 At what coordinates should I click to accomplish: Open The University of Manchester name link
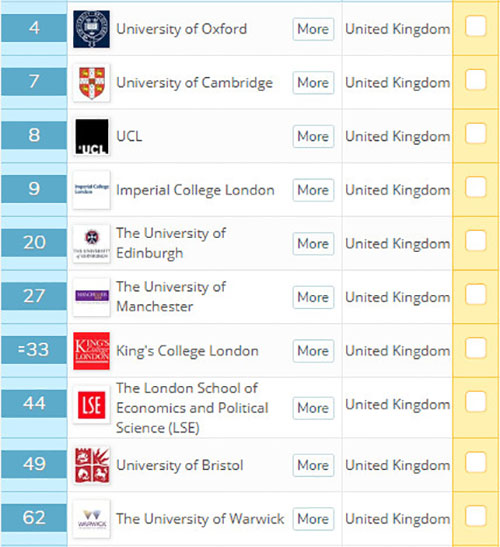click(x=171, y=297)
